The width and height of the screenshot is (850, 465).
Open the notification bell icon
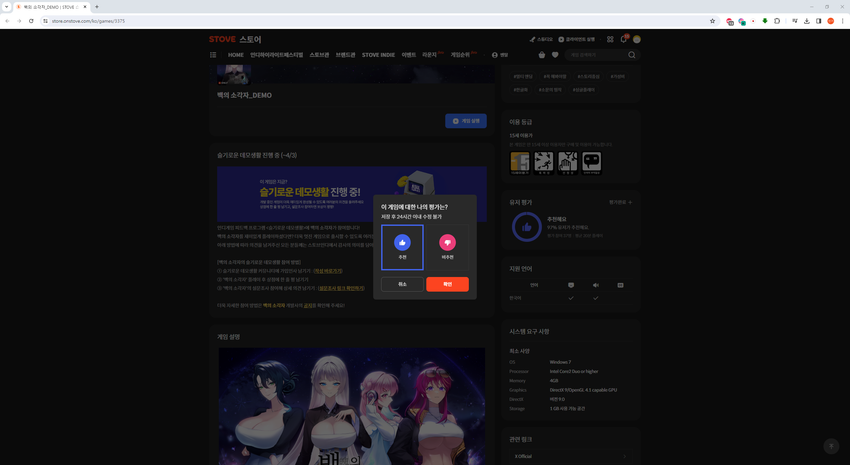[x=623, y=39]
